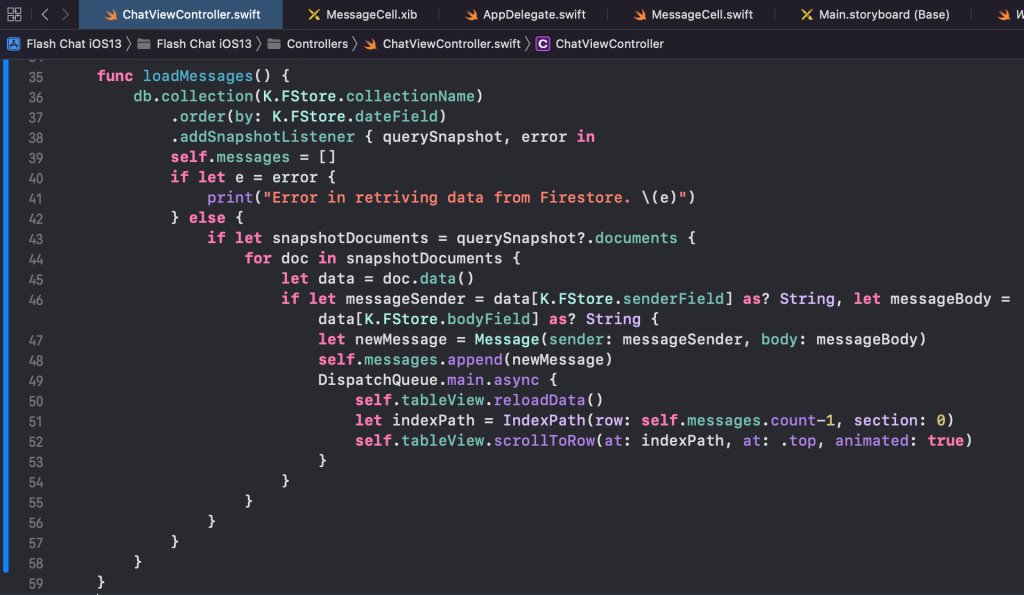Click the class icon for ChatViewController
This screenshot has height=595, width=1024.
tap(543, 44)
